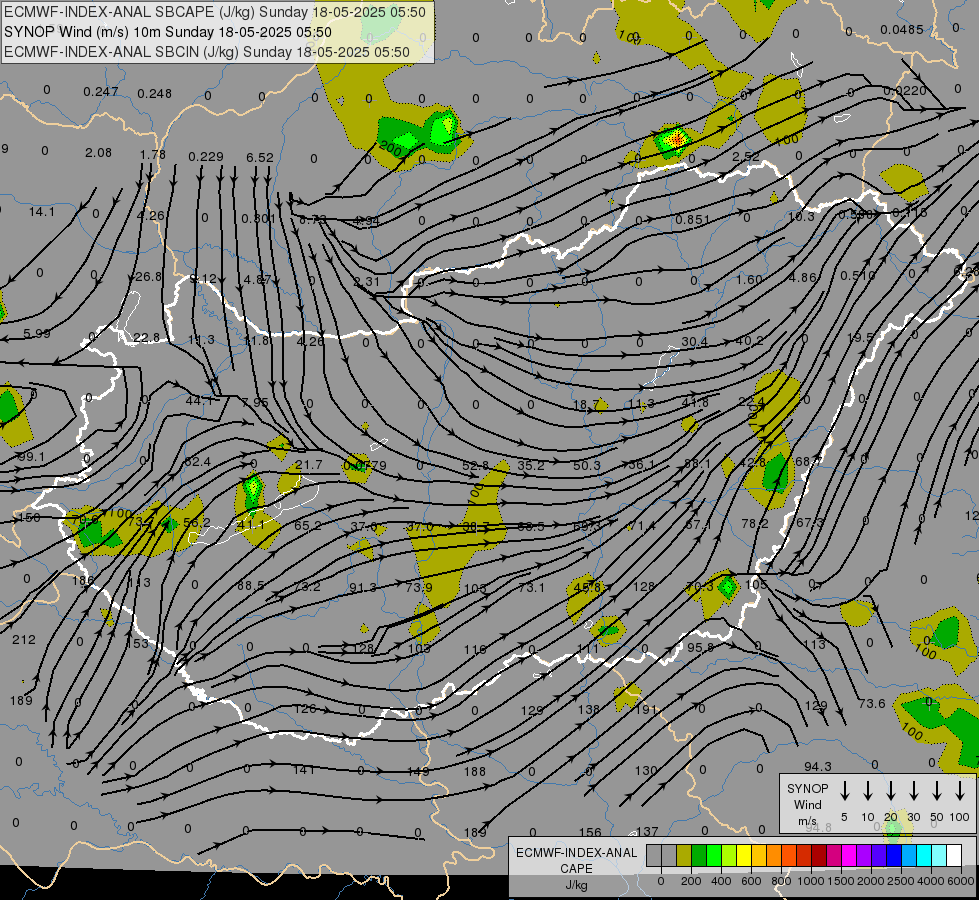Select the dark red CAPE legend swatch
Screen dimensions: 979x900
pos(819,856)
